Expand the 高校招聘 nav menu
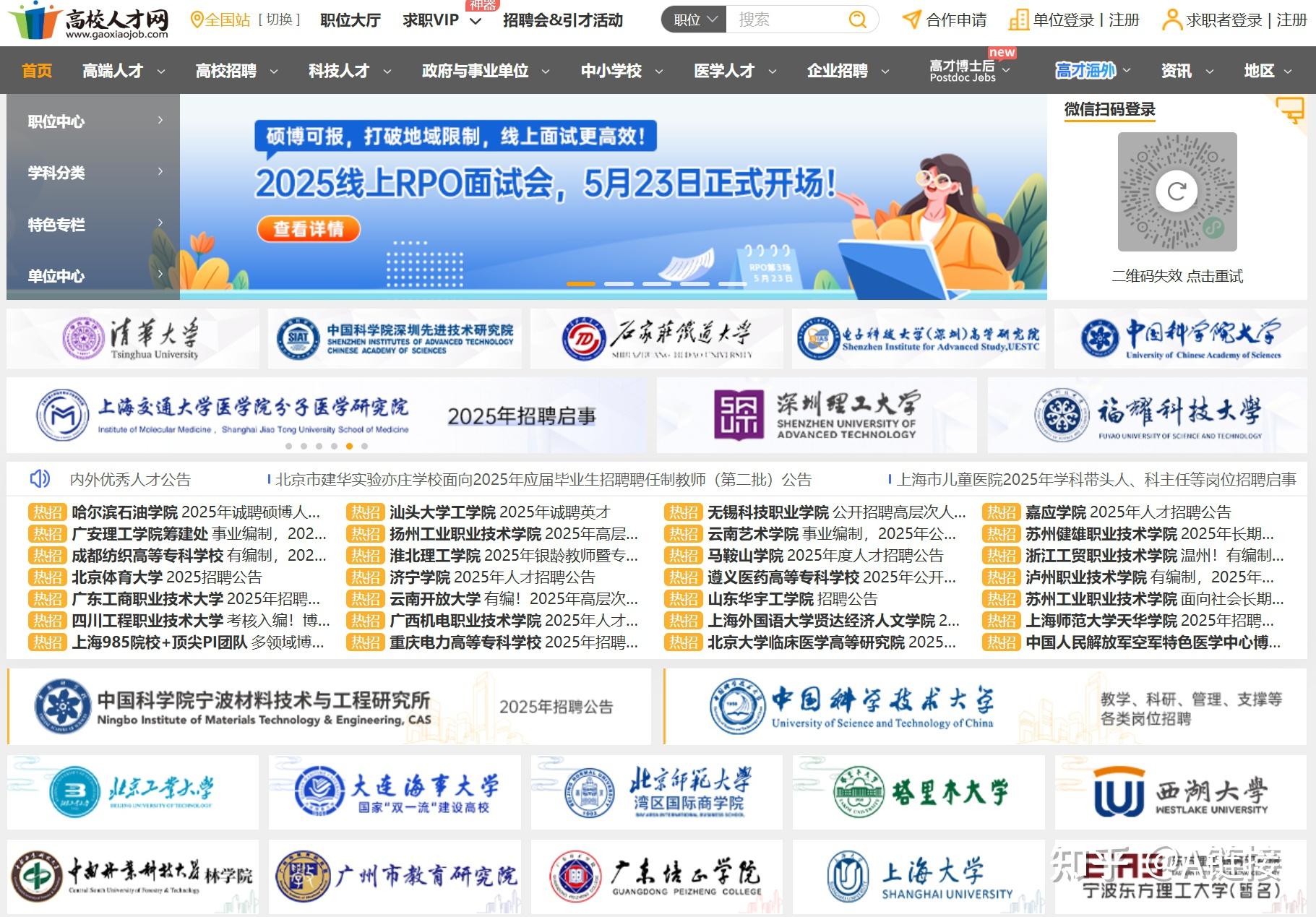This screenshot has width=1316, height=917. coord(274,71)
